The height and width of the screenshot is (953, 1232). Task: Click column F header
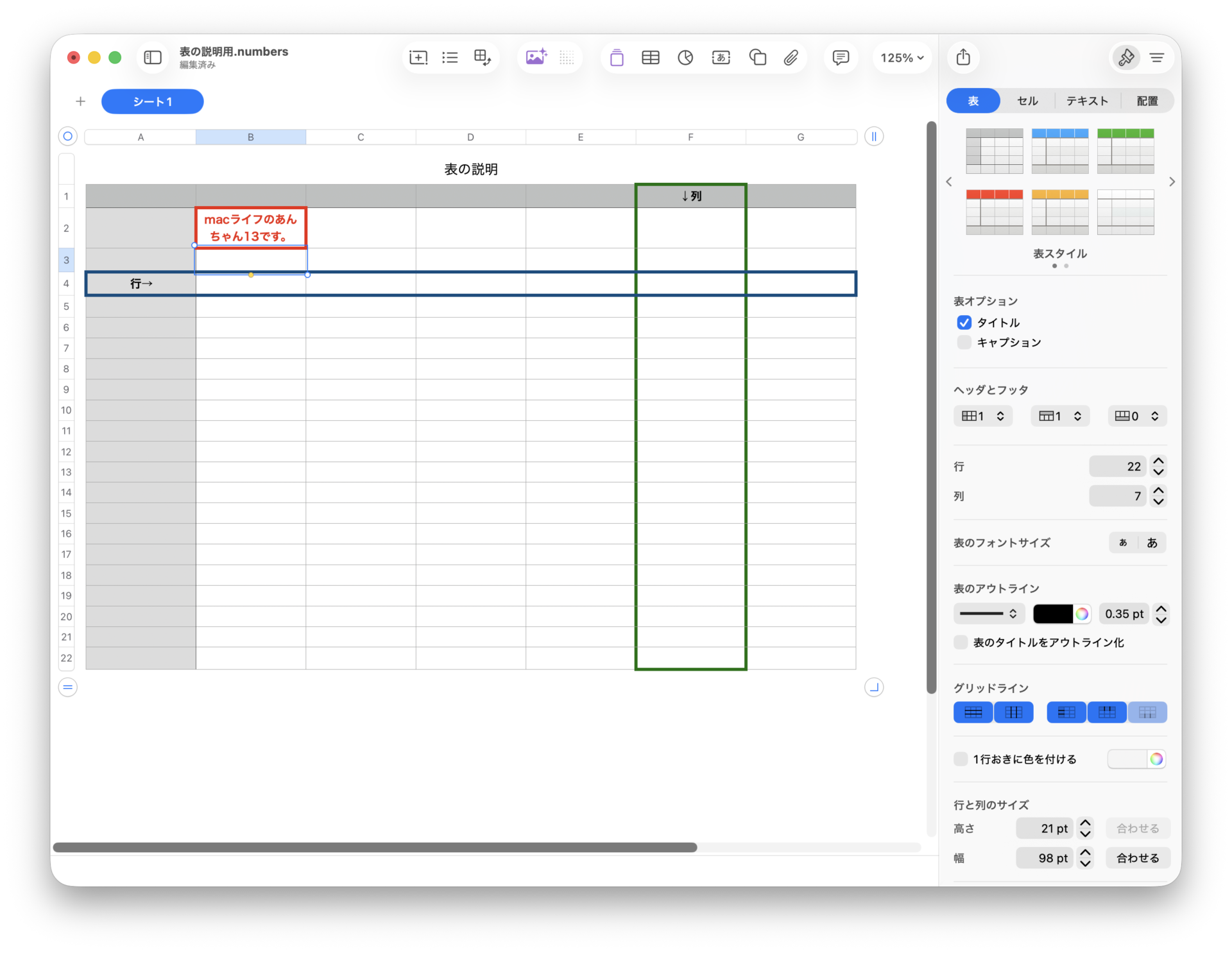point(690,137)
